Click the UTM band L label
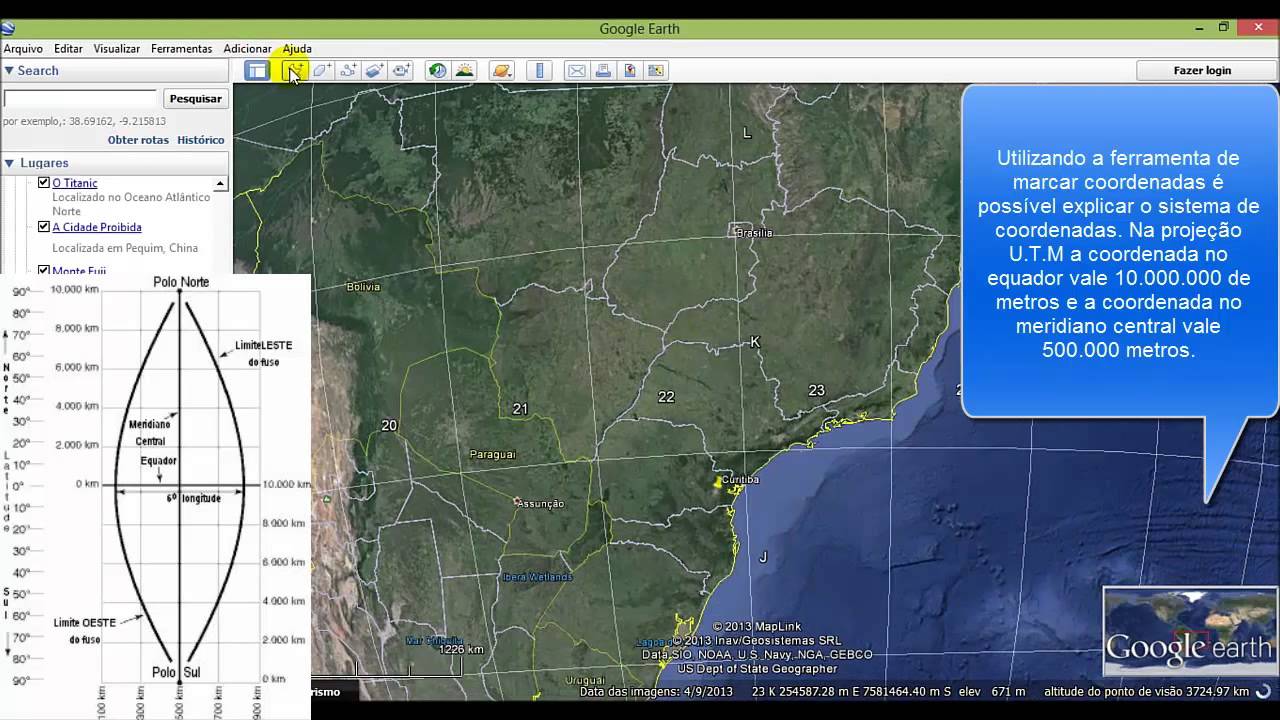 [746, 133]
